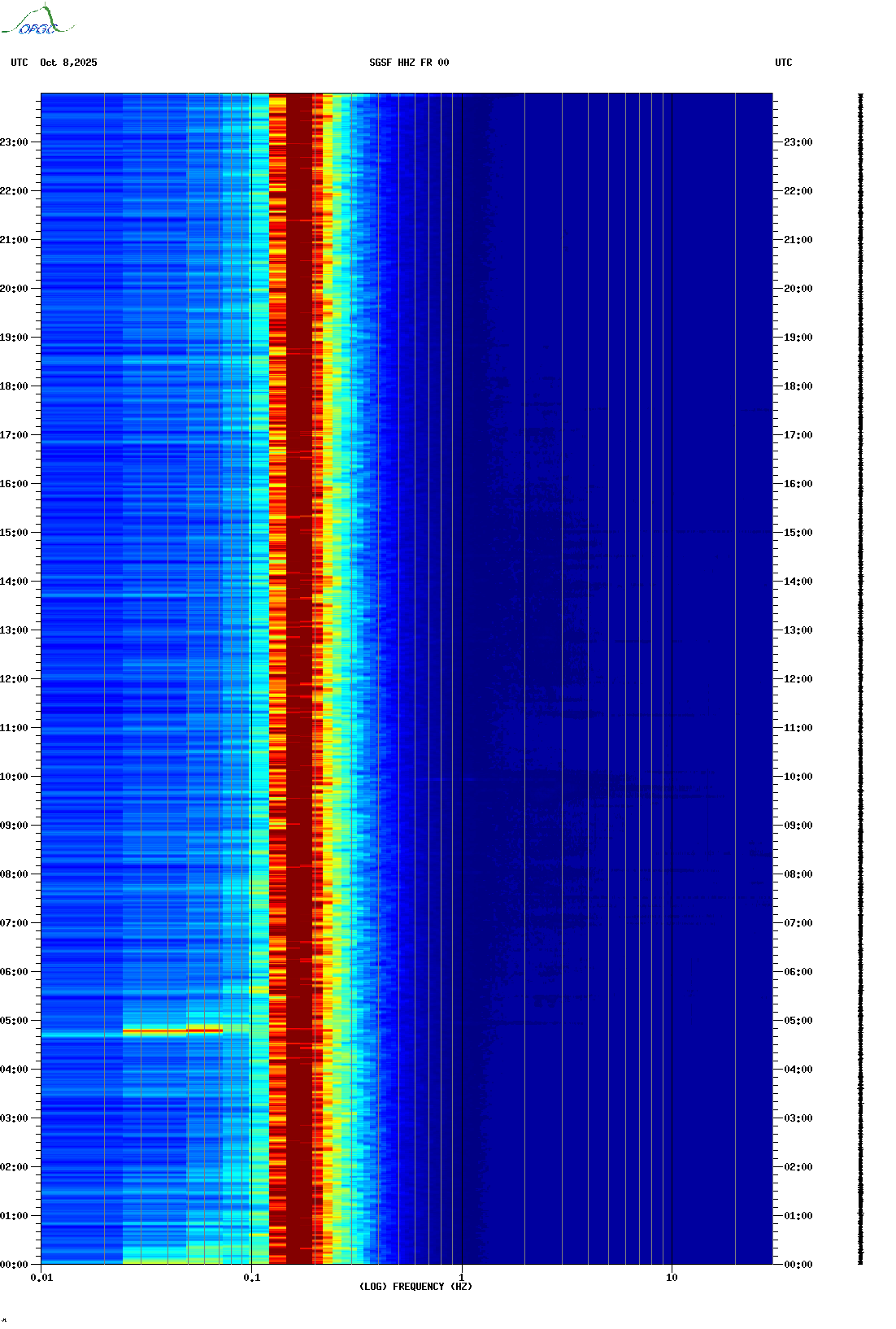Click the seismogram waveform trace at far right
Viewport: 896px width, 1329px height.
coord(860,679)
